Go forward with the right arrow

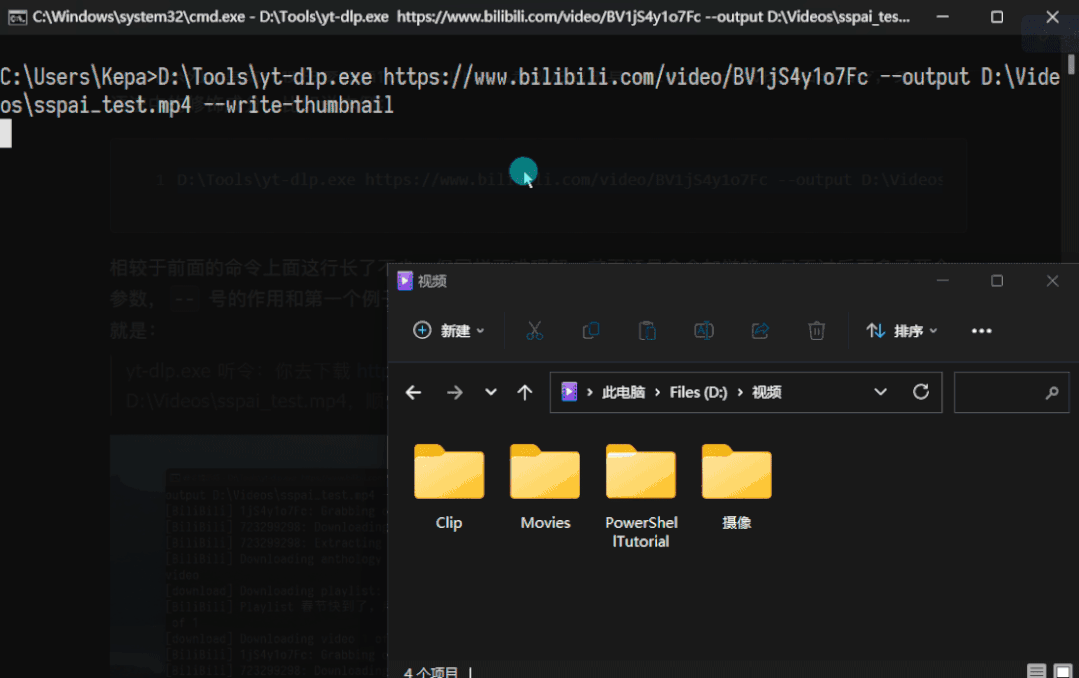click(x=454, y=392)
